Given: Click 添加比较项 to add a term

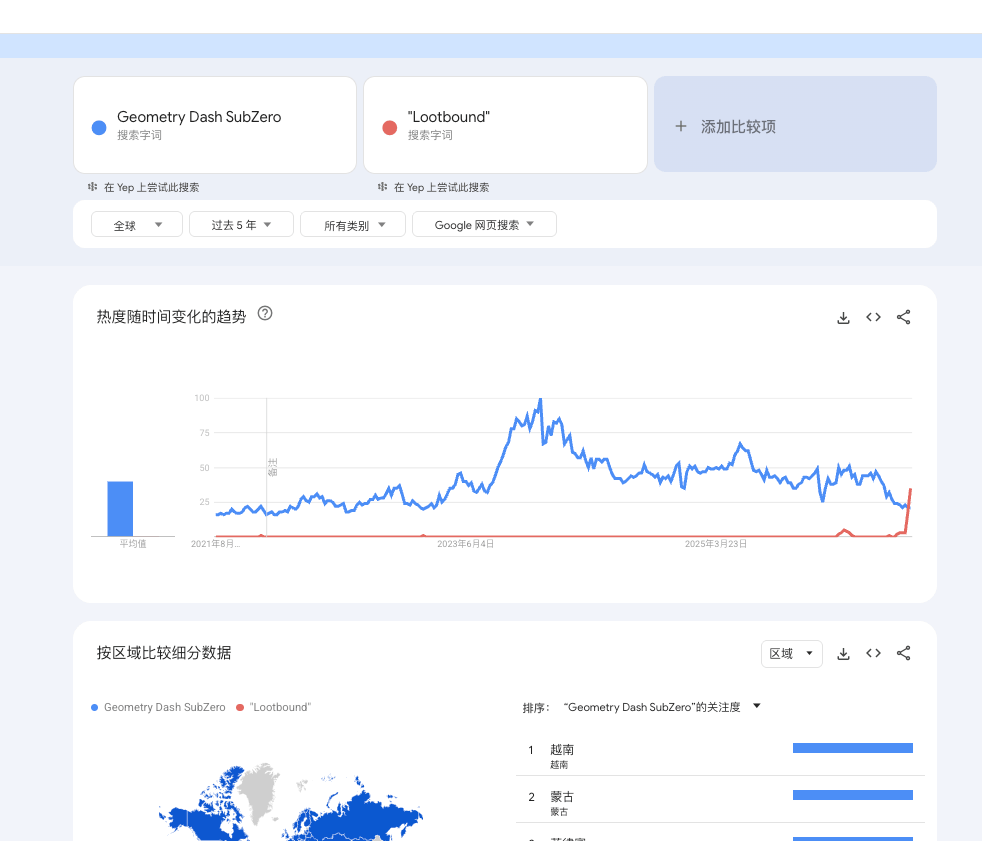Looking at the screenshot, I should (x=795, y=124).
